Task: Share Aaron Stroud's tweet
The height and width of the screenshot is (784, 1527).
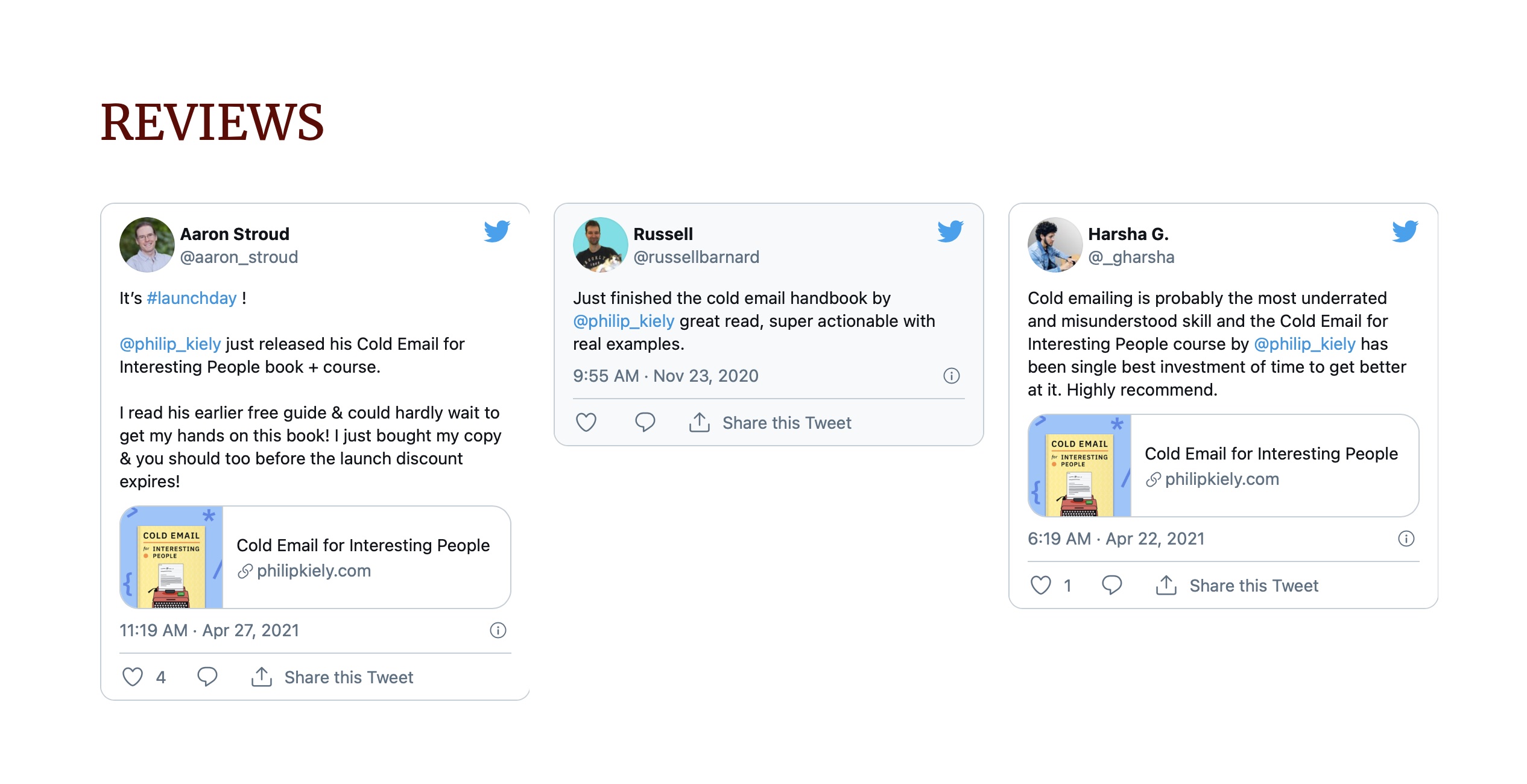Action: click(x=332, y=677)
